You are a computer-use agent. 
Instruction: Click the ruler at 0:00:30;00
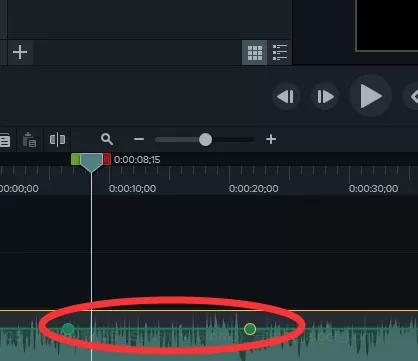(373, 189)
